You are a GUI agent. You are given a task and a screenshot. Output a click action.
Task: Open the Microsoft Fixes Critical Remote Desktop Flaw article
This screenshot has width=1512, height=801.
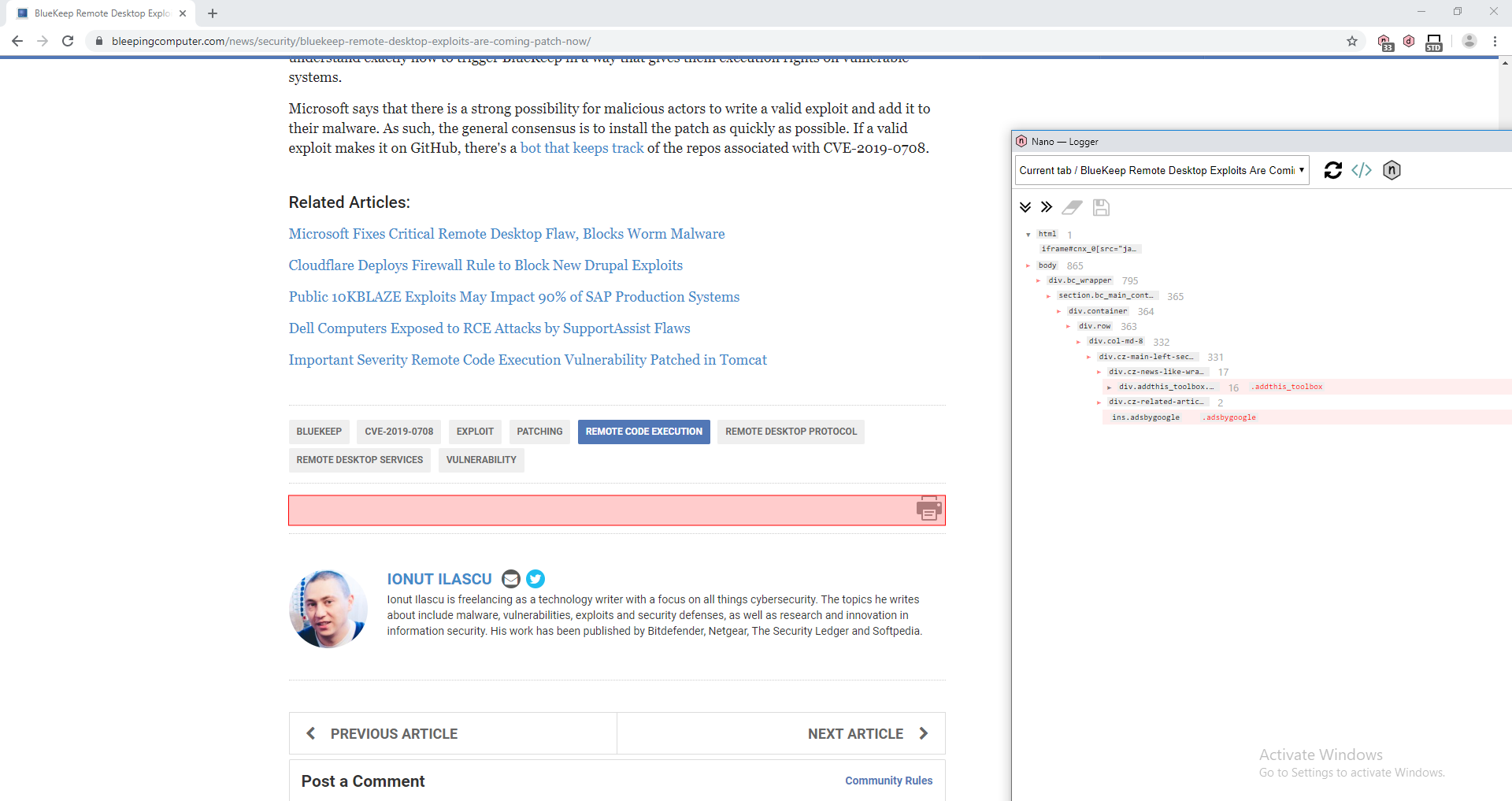pyautogui.click(x=506, y=233)
